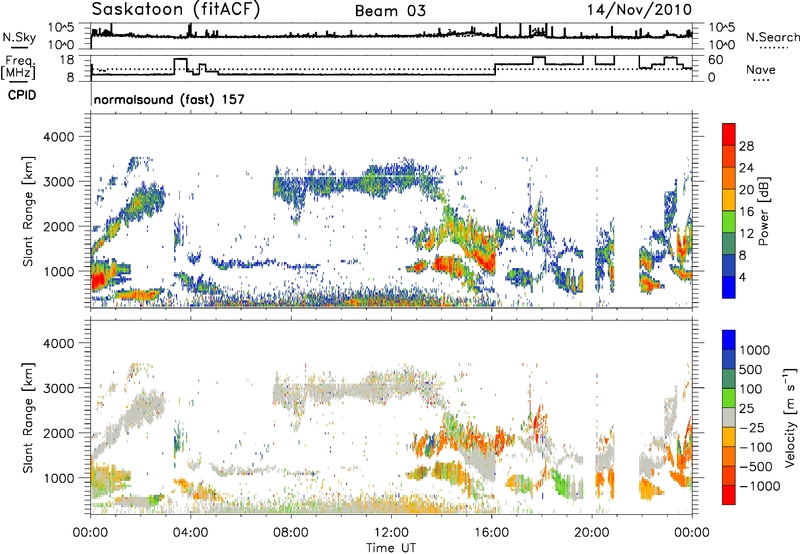The height and width of the screenshot is (554, 800).
Task: Click the '16:00' time tick label
Action: click(491, 533)
